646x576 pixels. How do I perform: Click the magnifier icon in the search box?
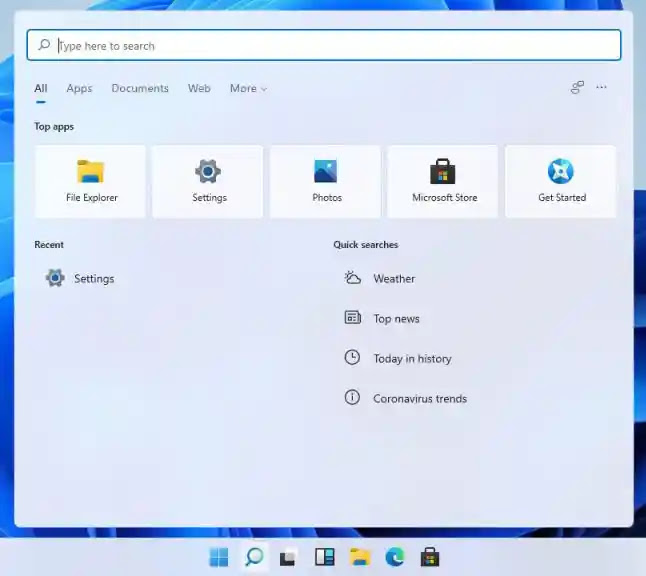(44, 44)
